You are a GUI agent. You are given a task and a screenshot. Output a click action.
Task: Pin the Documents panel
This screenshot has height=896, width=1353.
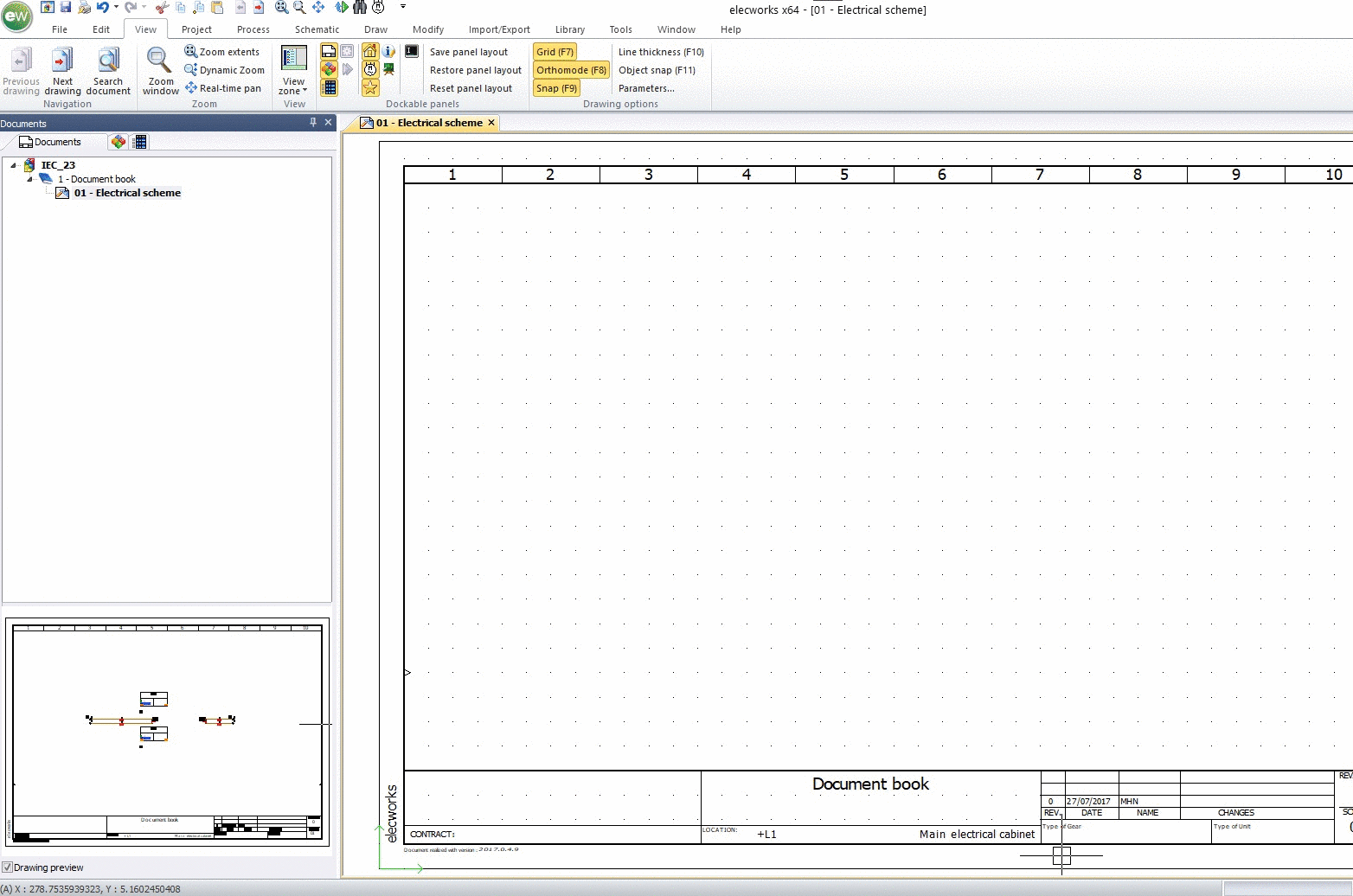pos(313,123)
